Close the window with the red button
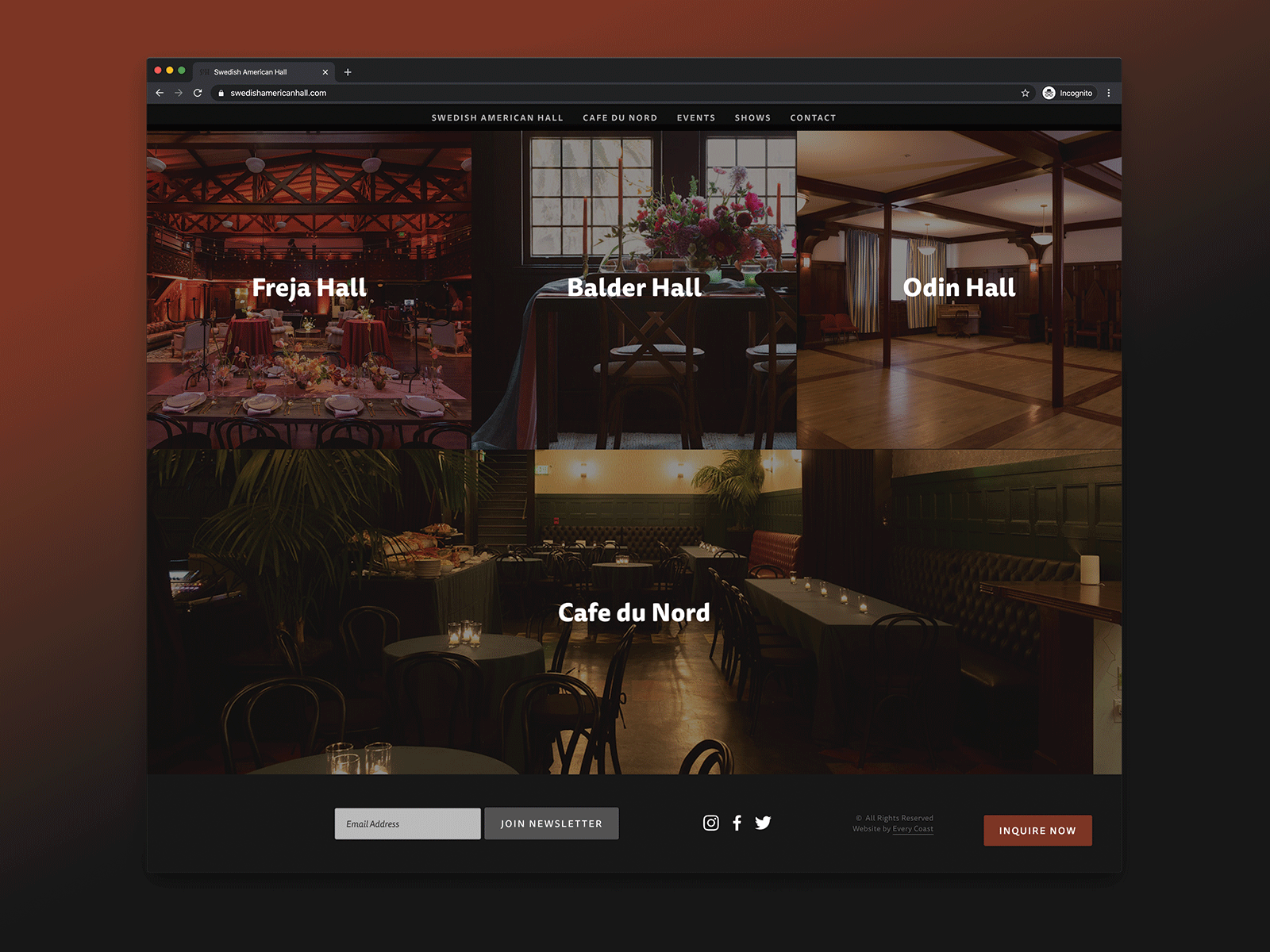The image size is (1270, 952). [x=158, y=71]
